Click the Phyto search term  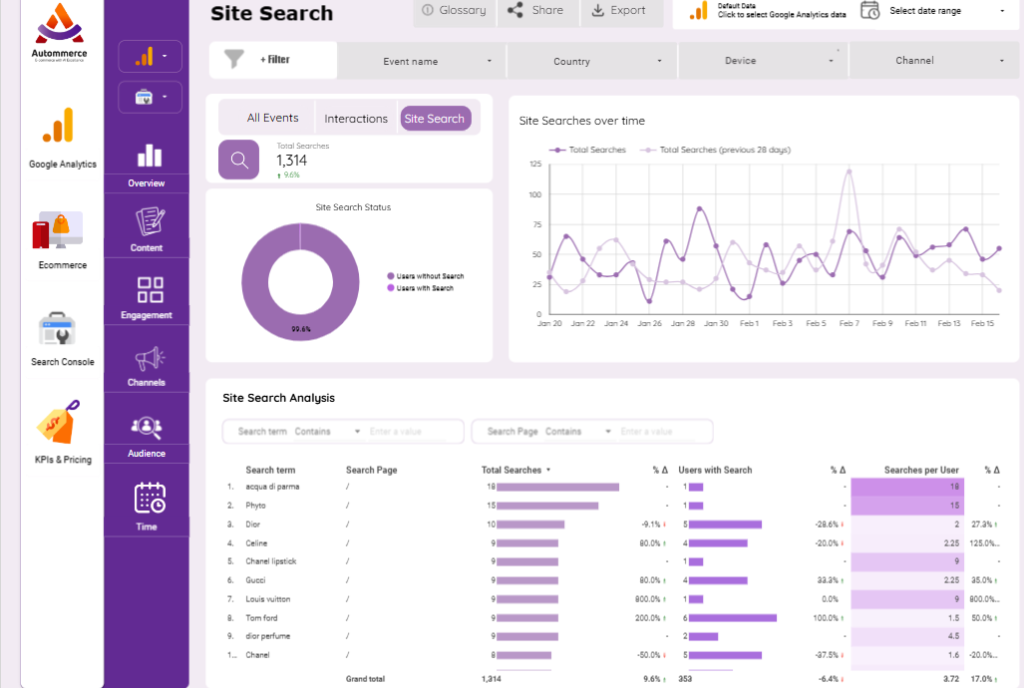click(x=255, y=505)
